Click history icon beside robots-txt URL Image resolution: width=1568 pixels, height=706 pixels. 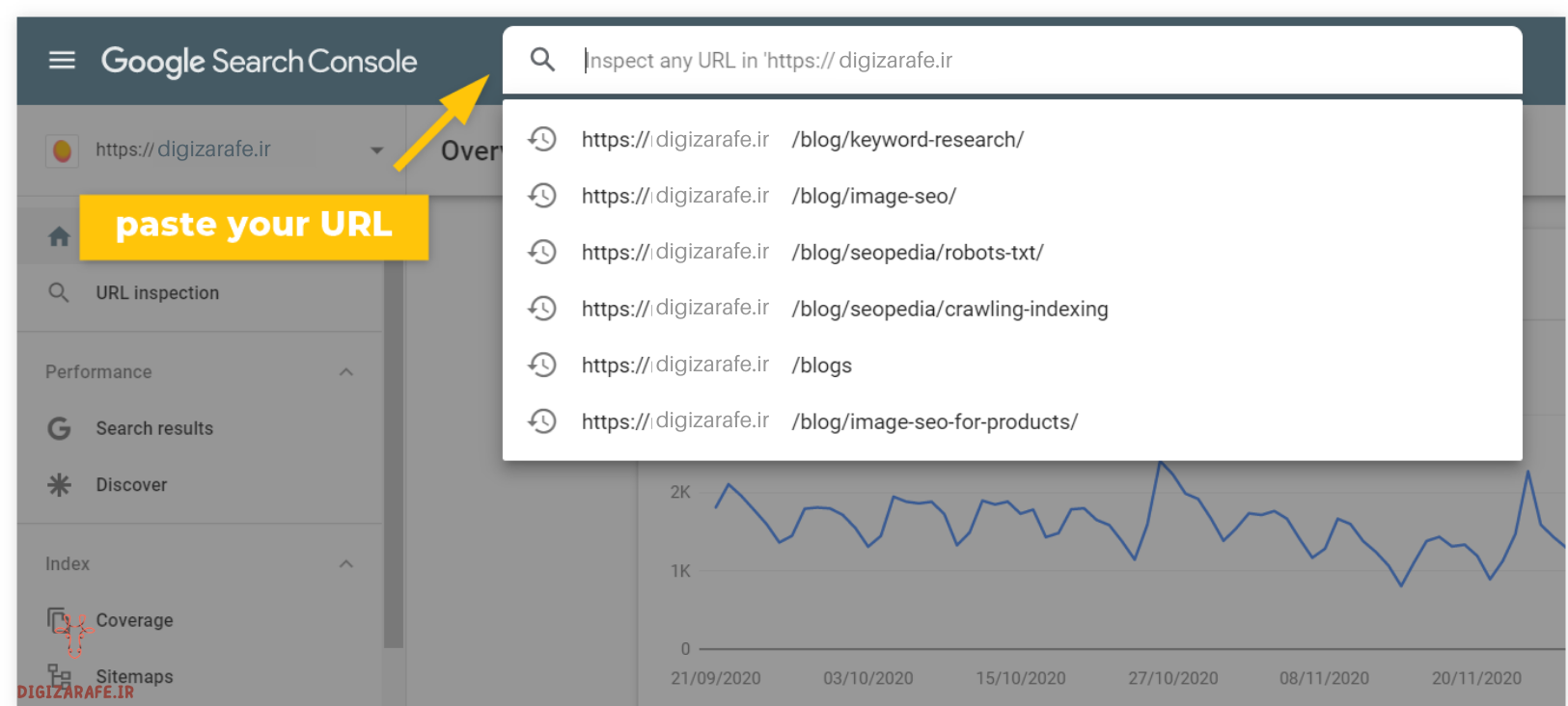(542, 253)
